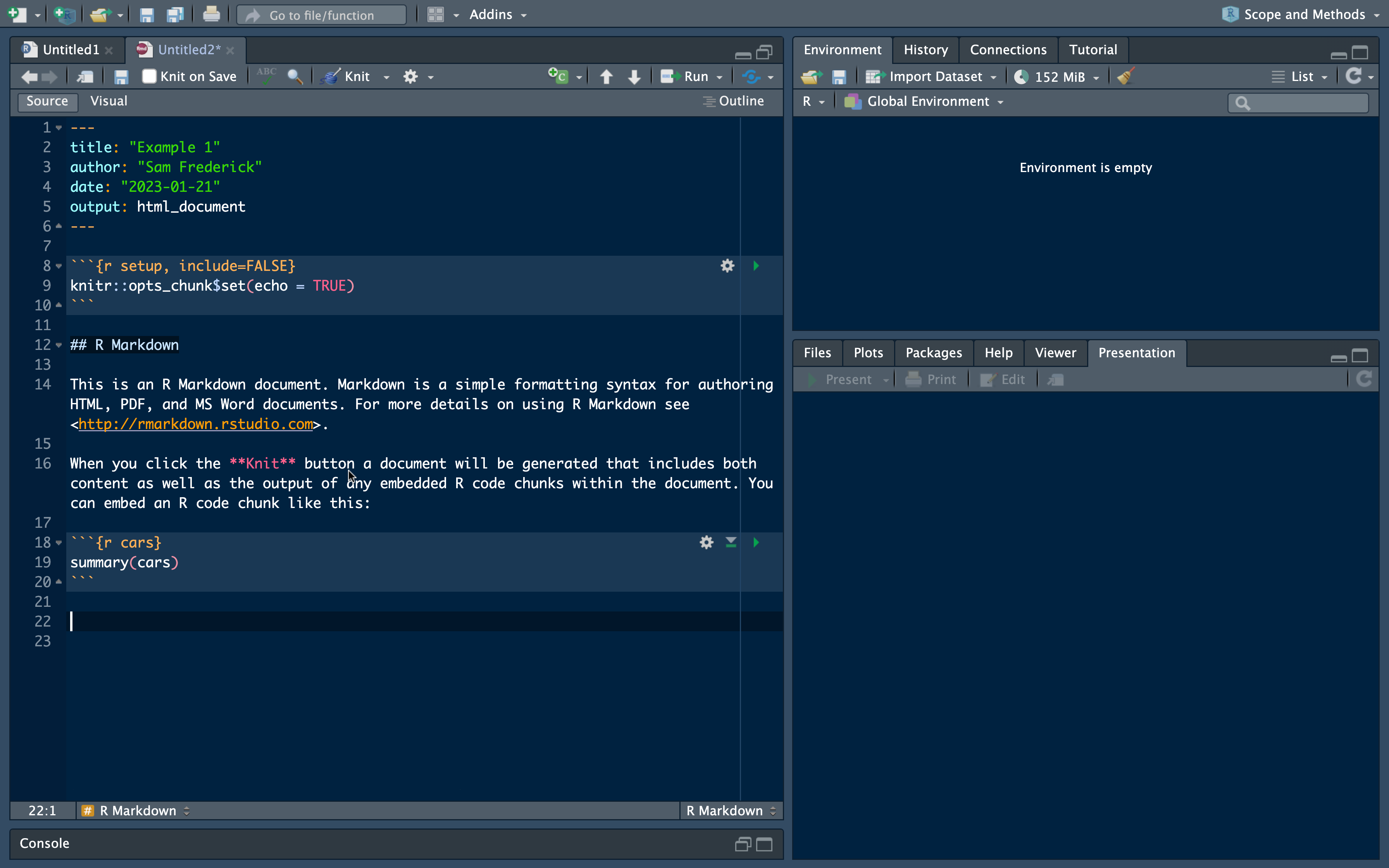
Task: Toggle the document Outline button
Action: coord(734,101)
